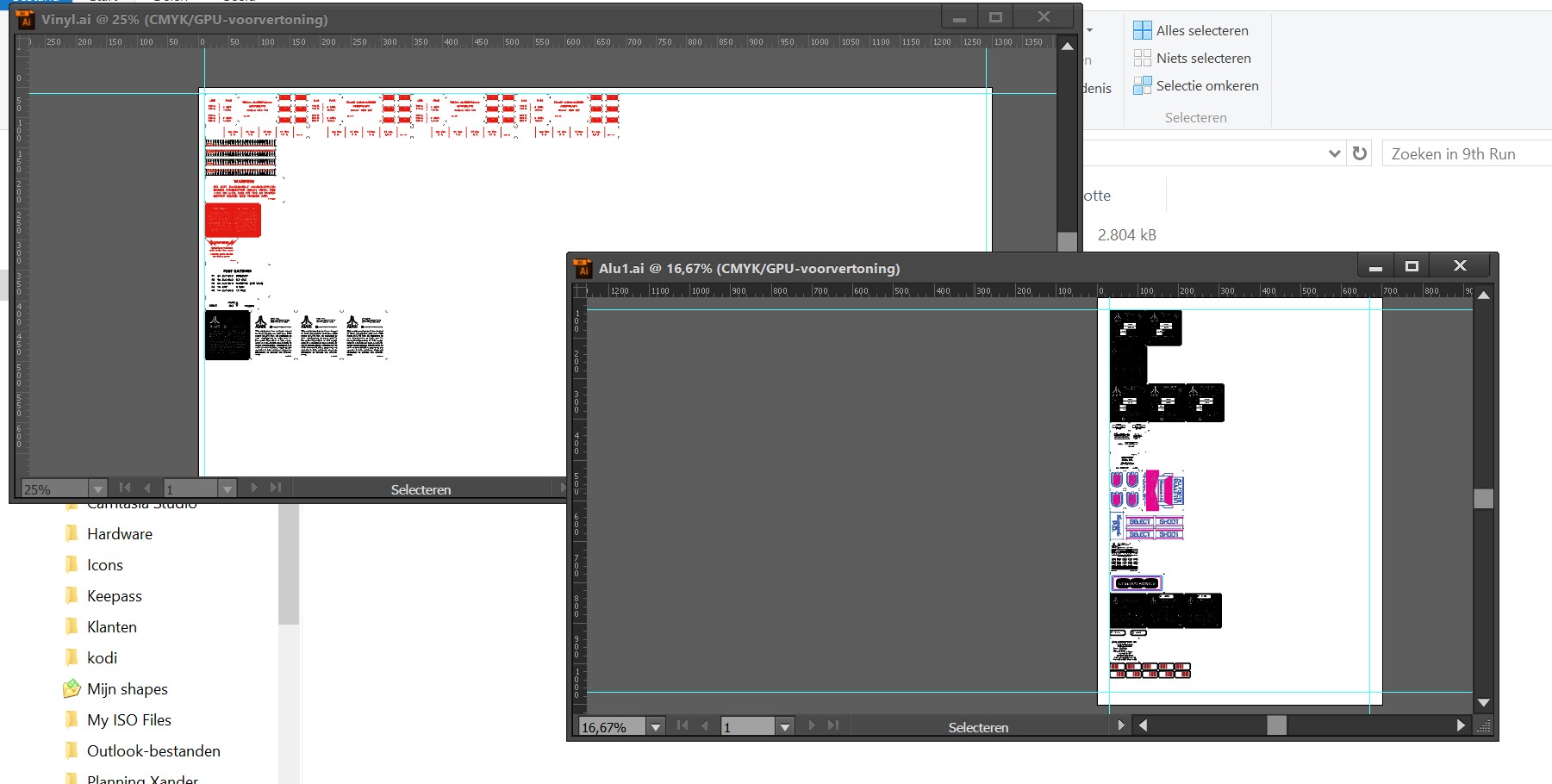
Task: Click the Keepass folder icon
Action: [x=72, y=595]
